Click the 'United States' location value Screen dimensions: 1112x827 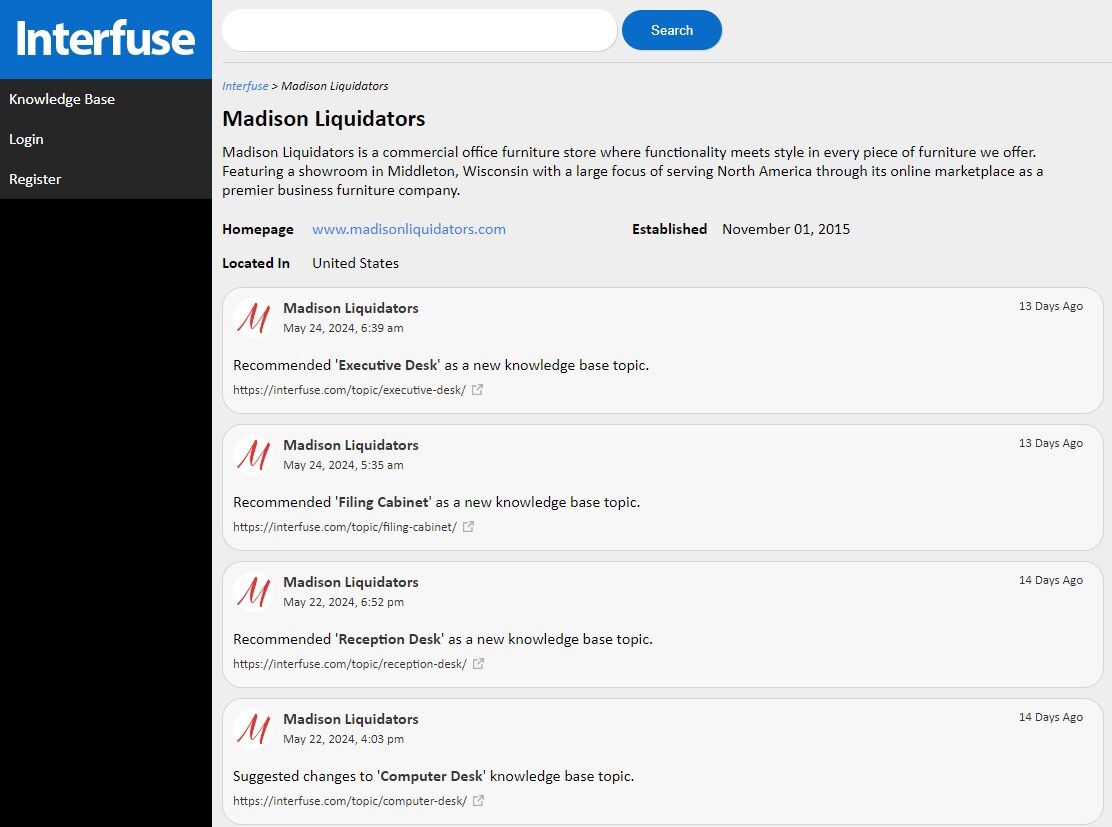pos(355,263)
